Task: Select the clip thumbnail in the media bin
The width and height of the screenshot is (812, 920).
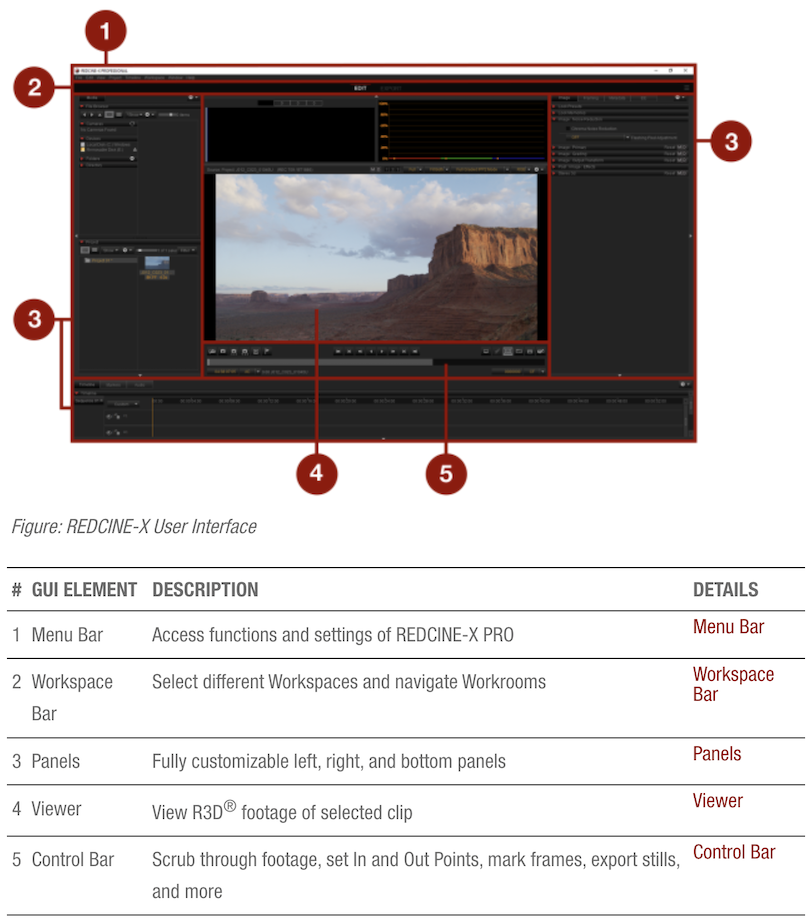Action: pyautogui.click(x=157, y=262)
